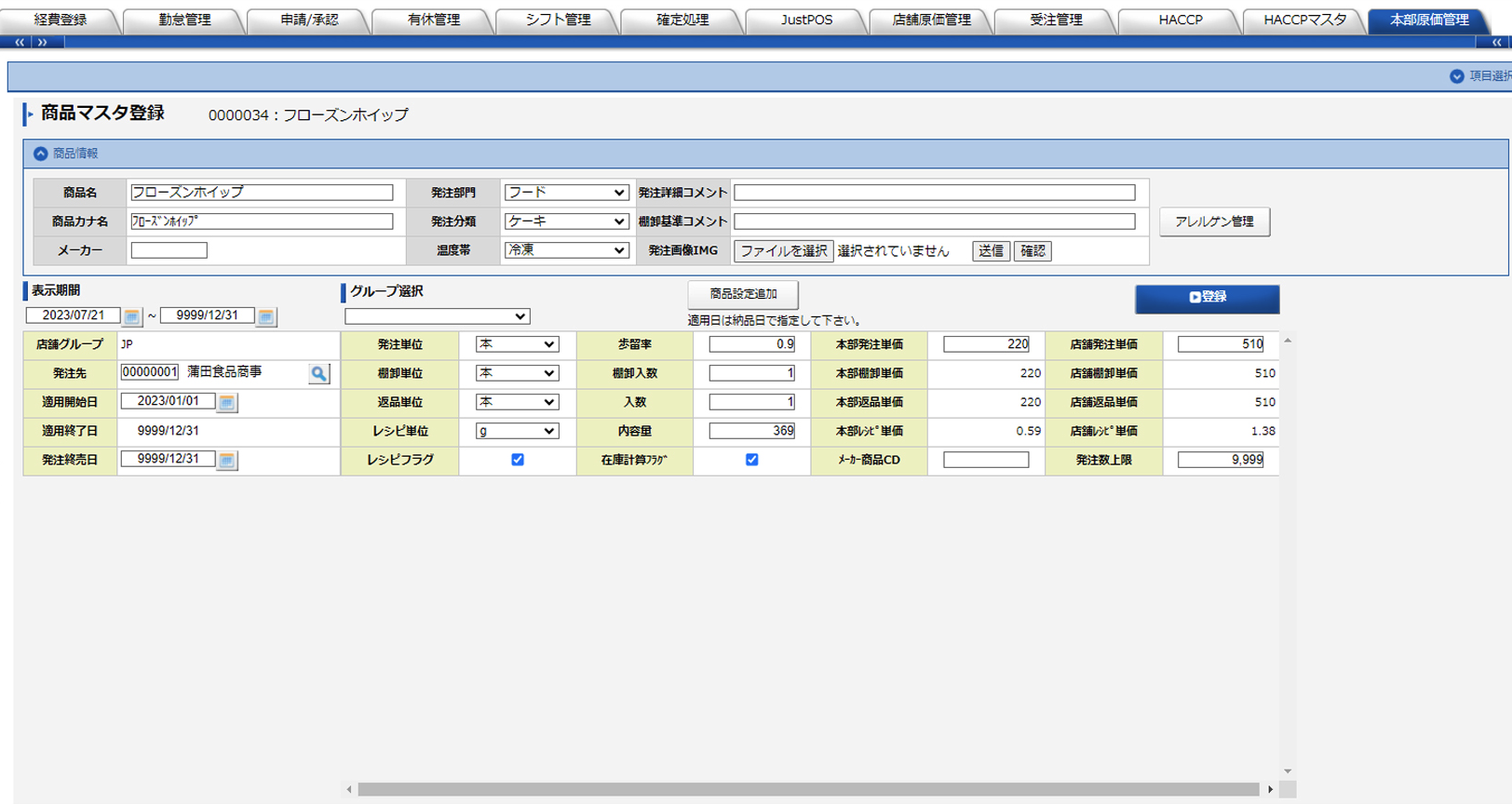
Task: Switch to HACCP tab
Action: pyautogui.click(x=1181, y=20)
